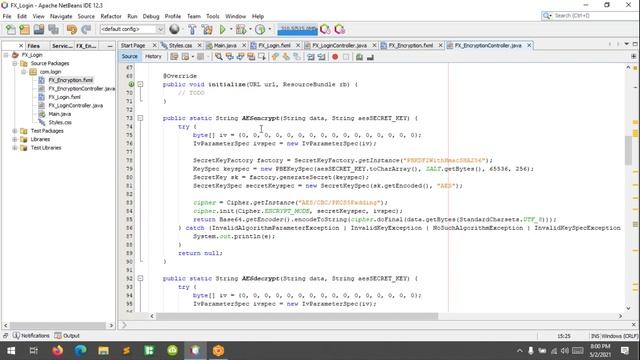Image resolution: width=640 pixels, height=360 pixels.
Task: Click the Find Selection magnifier icon
Action: (x=219, y=57)
